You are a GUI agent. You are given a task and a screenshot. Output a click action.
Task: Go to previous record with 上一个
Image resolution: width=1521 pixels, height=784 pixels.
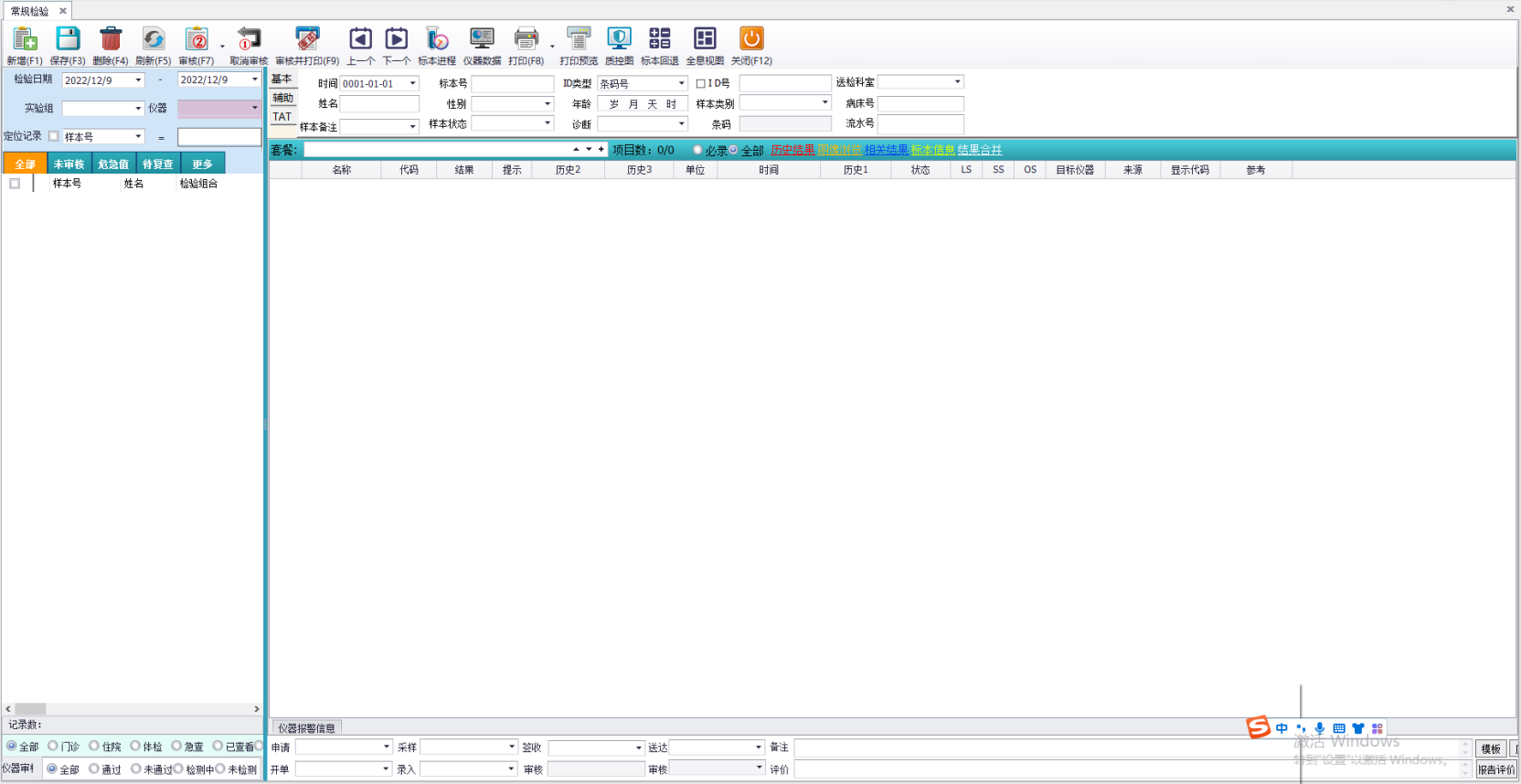click(x=361, y=38)
